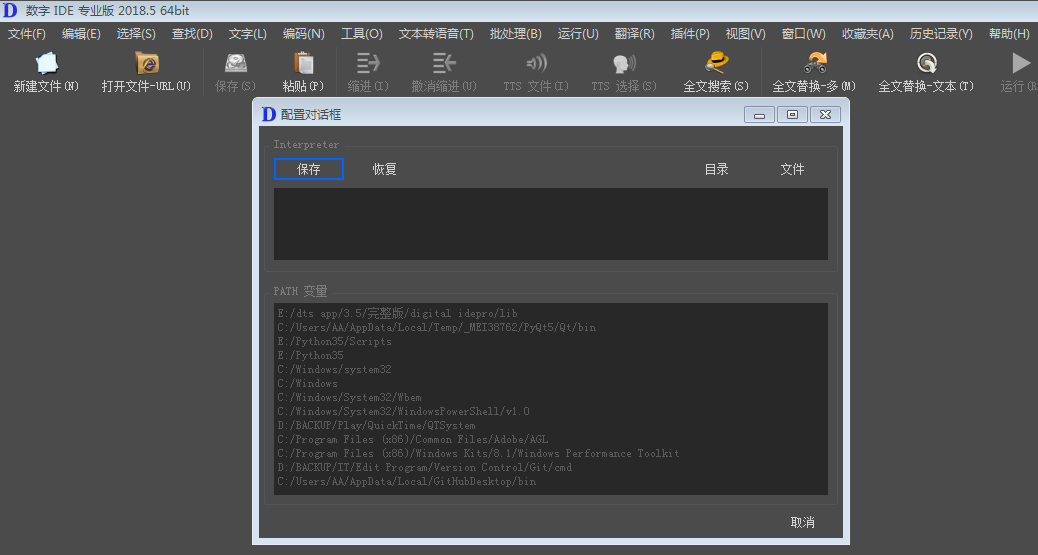Click the 新建文件 (New File) toolbar icon
Viewport: 1038px width, 555px height.
[x=46, y=64]
